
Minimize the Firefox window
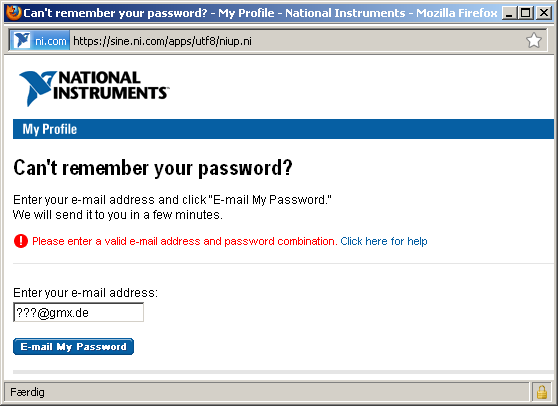(509, 14)
